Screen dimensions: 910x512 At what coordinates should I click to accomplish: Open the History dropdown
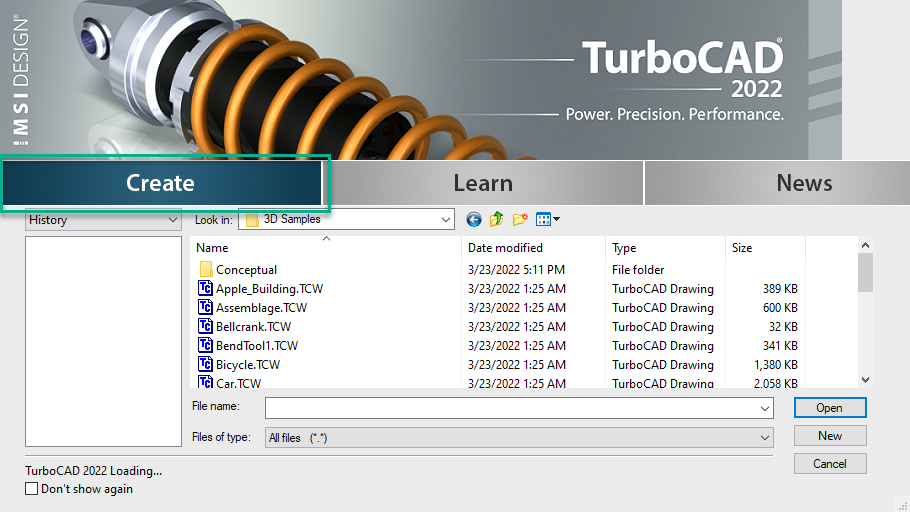[103, 220]
